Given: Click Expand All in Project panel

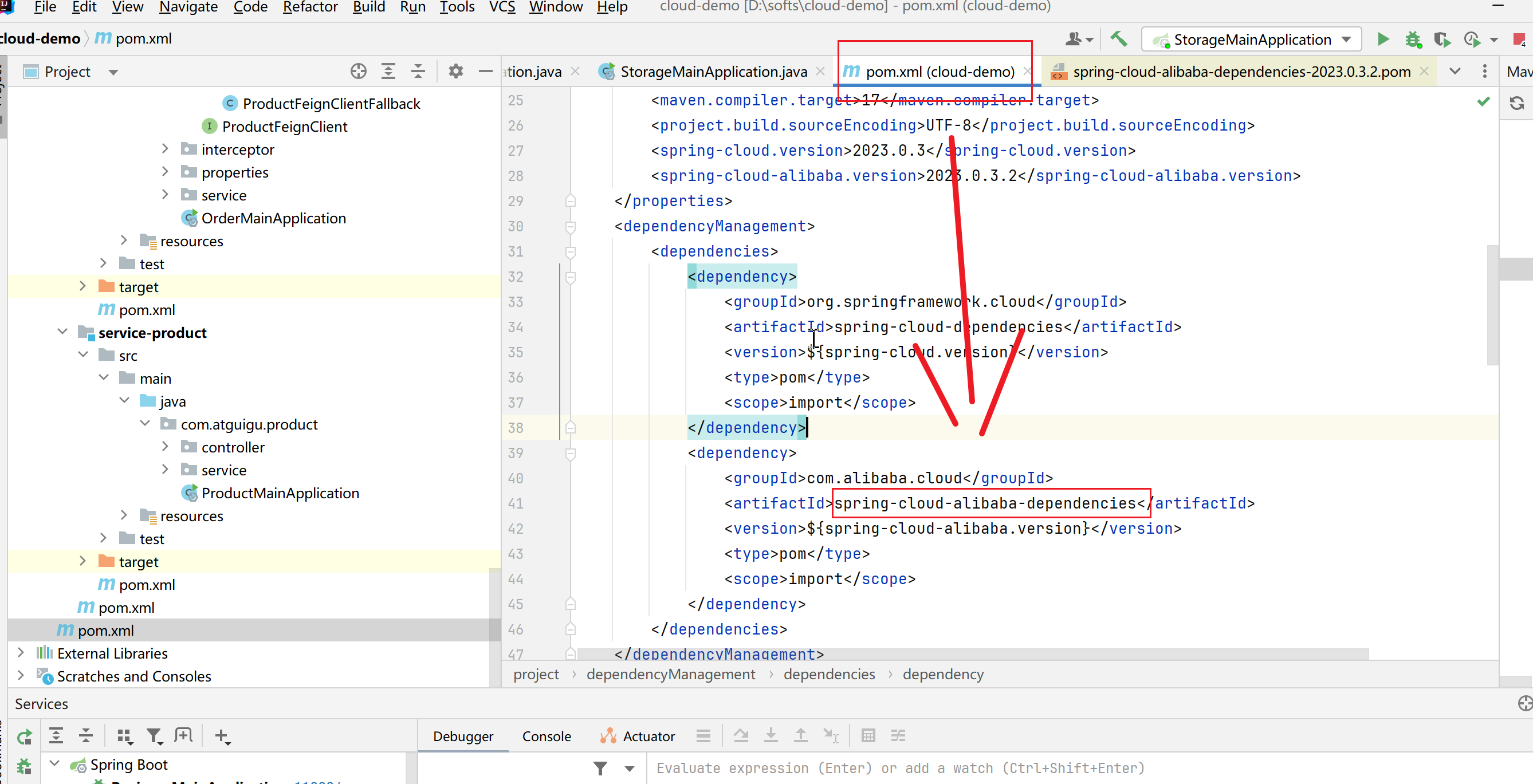Looking at the screenshot, I should pyautogui.click(x=388, y=72).
